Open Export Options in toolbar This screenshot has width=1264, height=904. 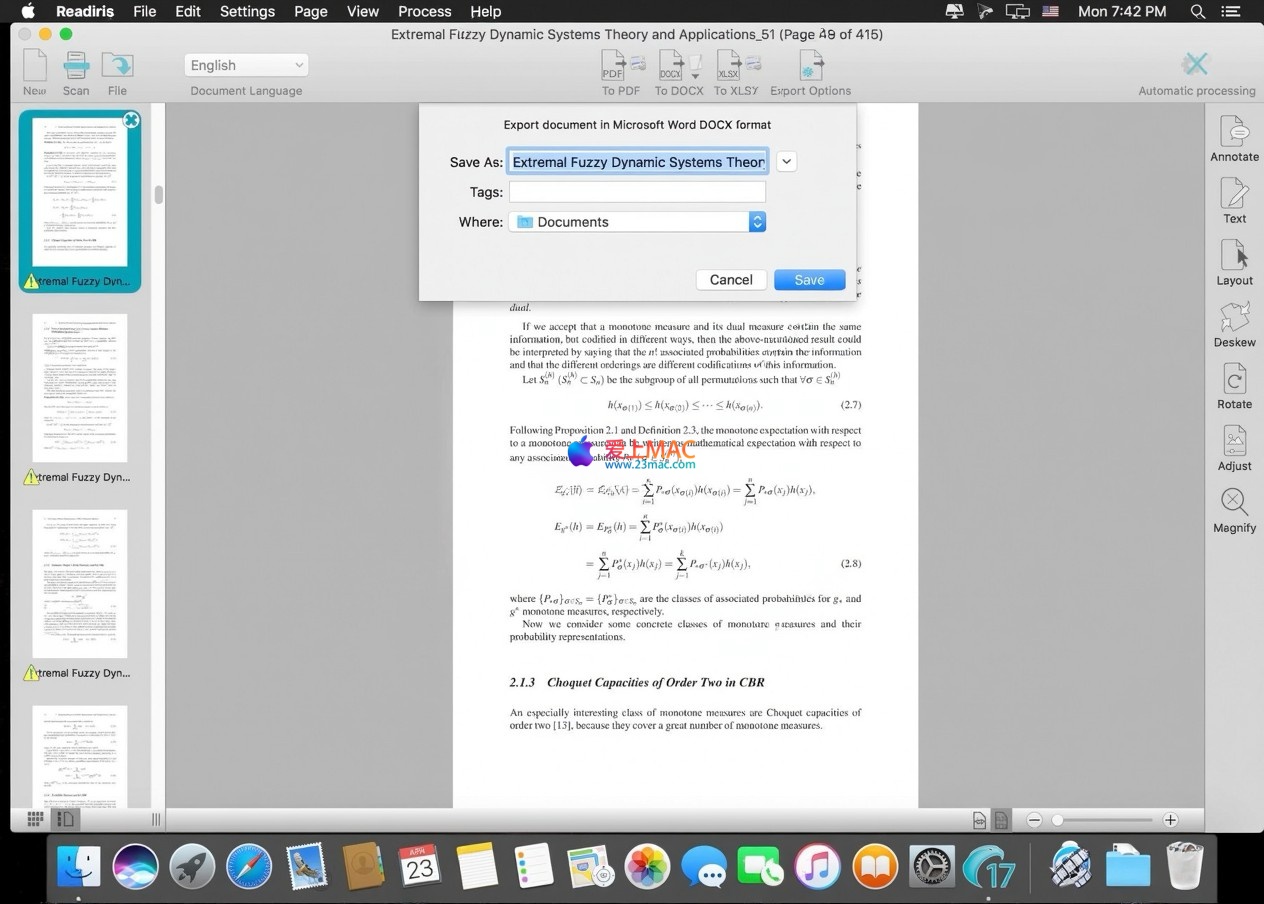coord(810,71)
